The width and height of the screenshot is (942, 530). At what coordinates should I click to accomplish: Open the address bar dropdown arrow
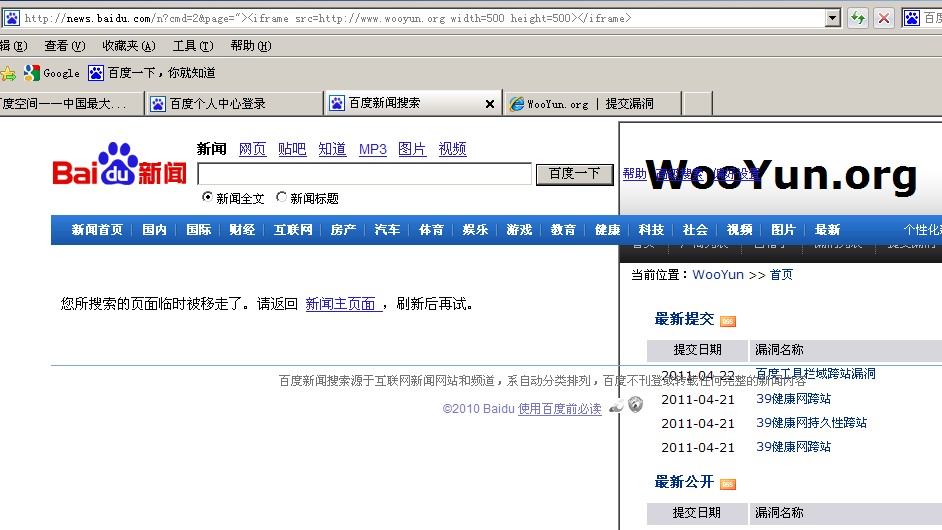833,18
